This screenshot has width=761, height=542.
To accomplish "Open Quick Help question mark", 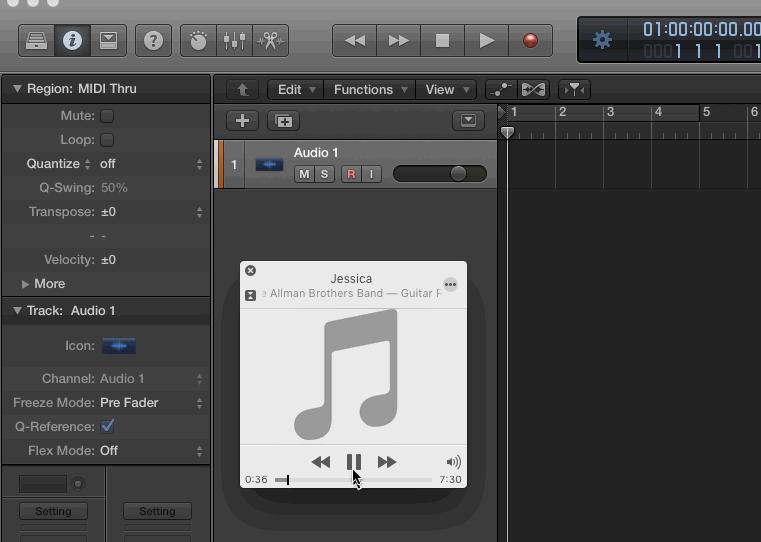I will pyautogui.click(x=153, y=41).
